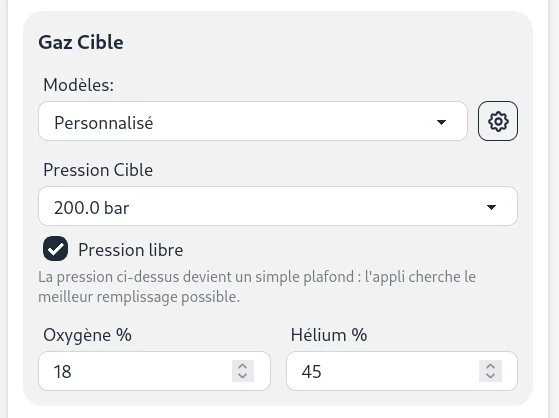559x418 pixels.
Task: Click the Pression libre help description text
Action: coord(257,287)
